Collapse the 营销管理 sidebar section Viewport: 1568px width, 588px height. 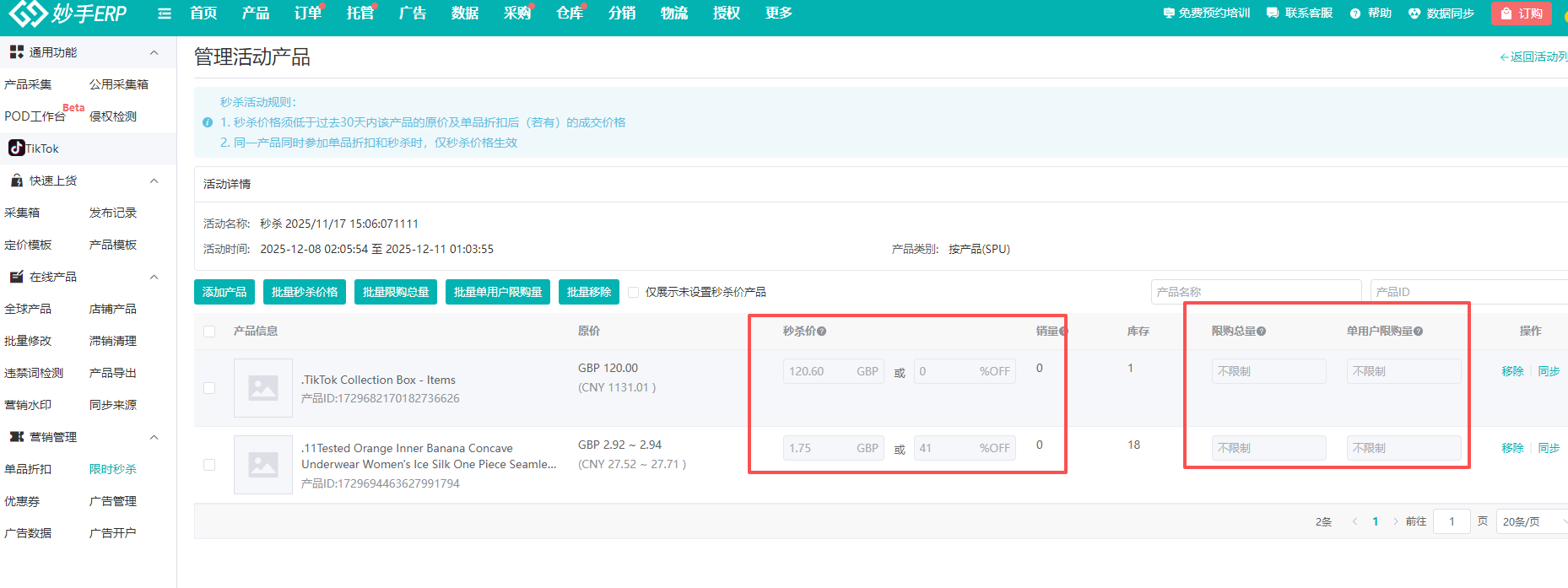coord(154,437)
